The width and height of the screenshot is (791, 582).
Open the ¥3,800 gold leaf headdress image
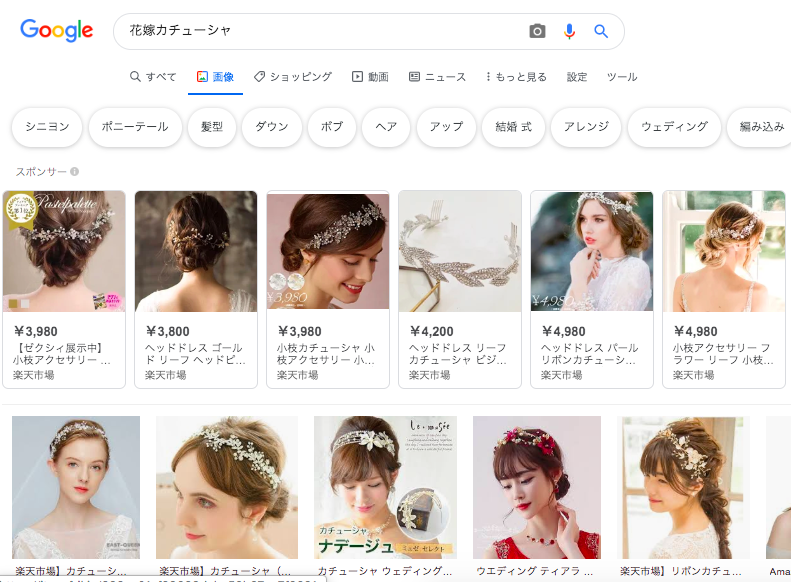click(196, 251)
